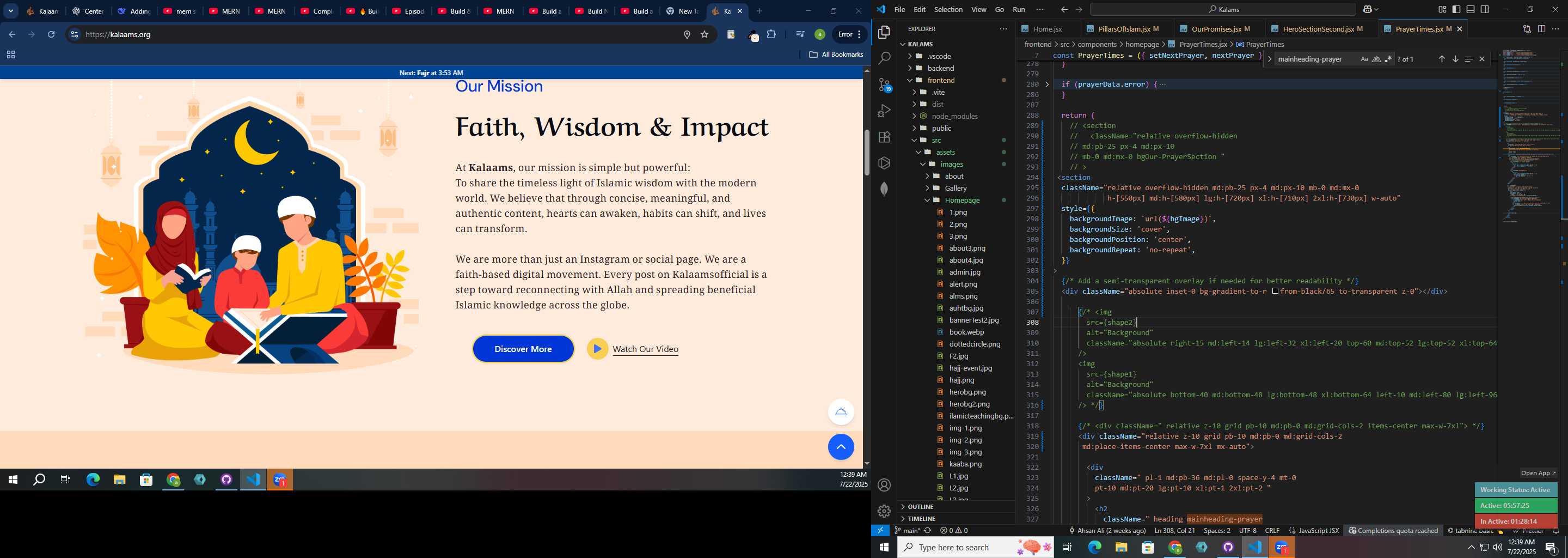The height and width of the screenshot is (558, 1568).
Task: Close the find widget
Action: 1481,59
